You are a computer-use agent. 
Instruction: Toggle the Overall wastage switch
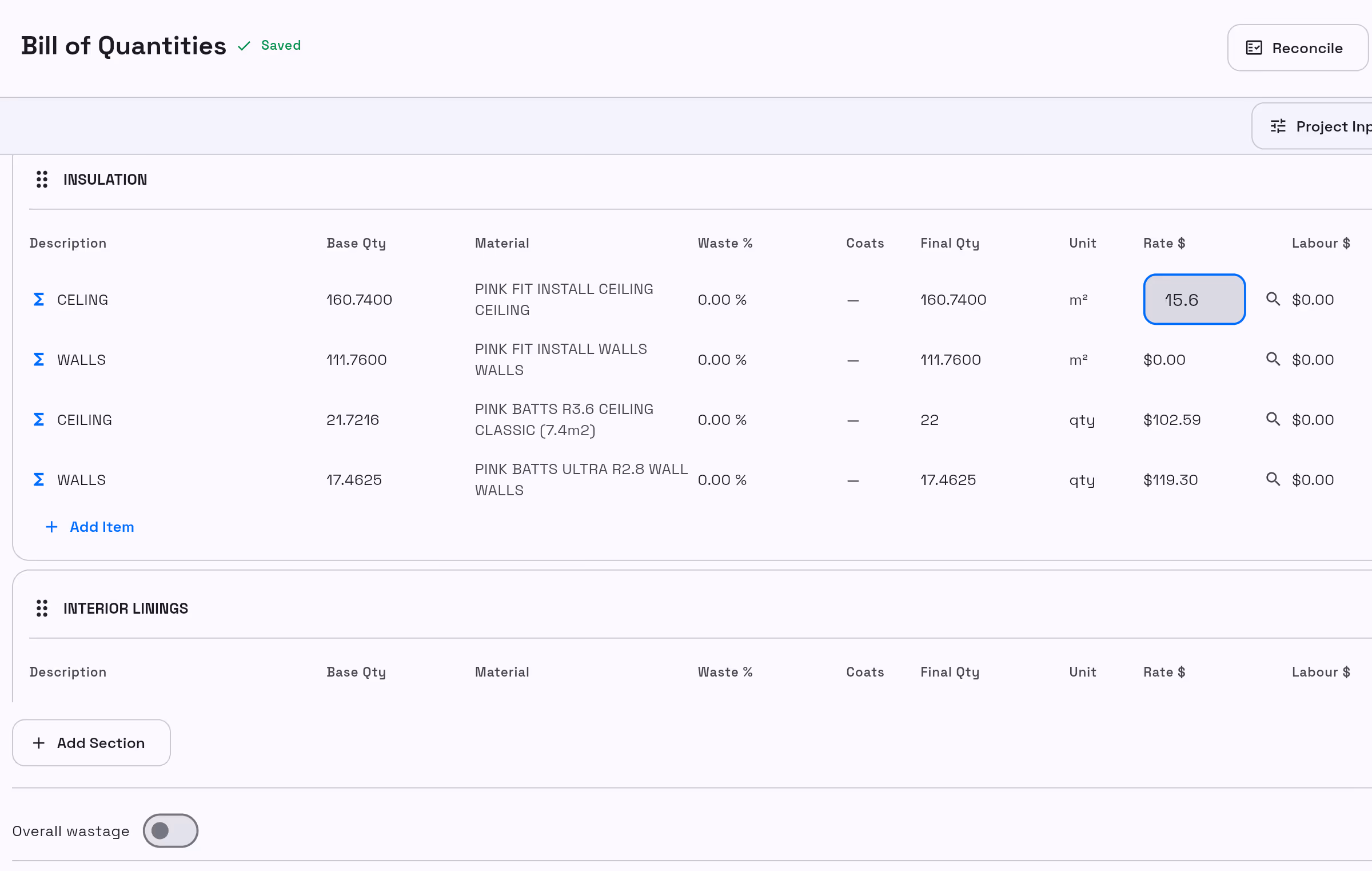170,831
